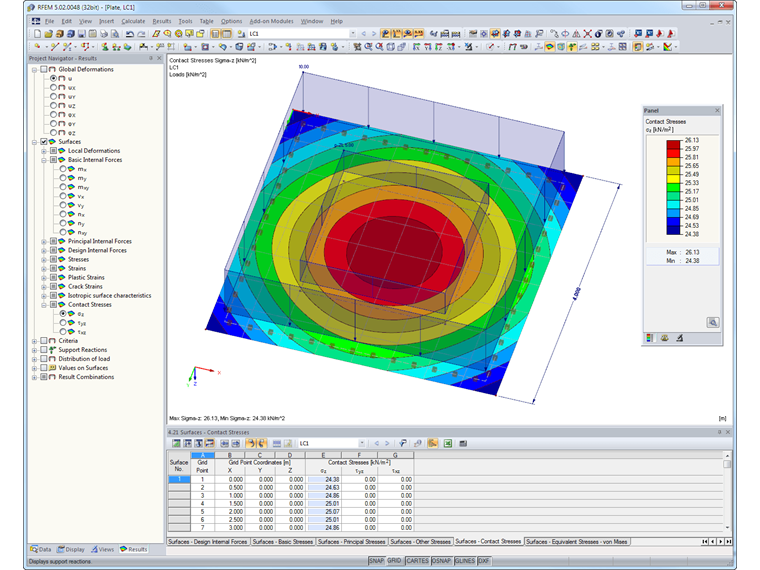
Task: Click the color scale icon at Panel bottom
Action: [651, 339]
